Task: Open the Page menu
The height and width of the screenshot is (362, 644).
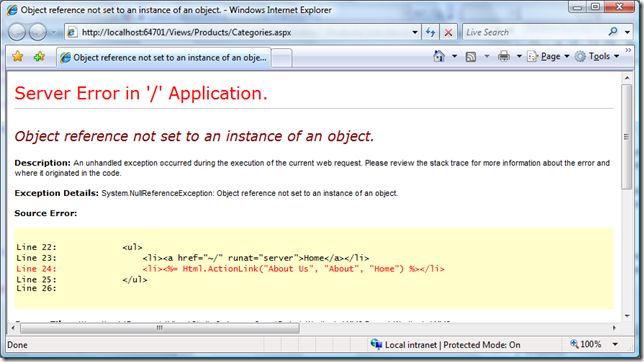Action: [x=549, y=56]
